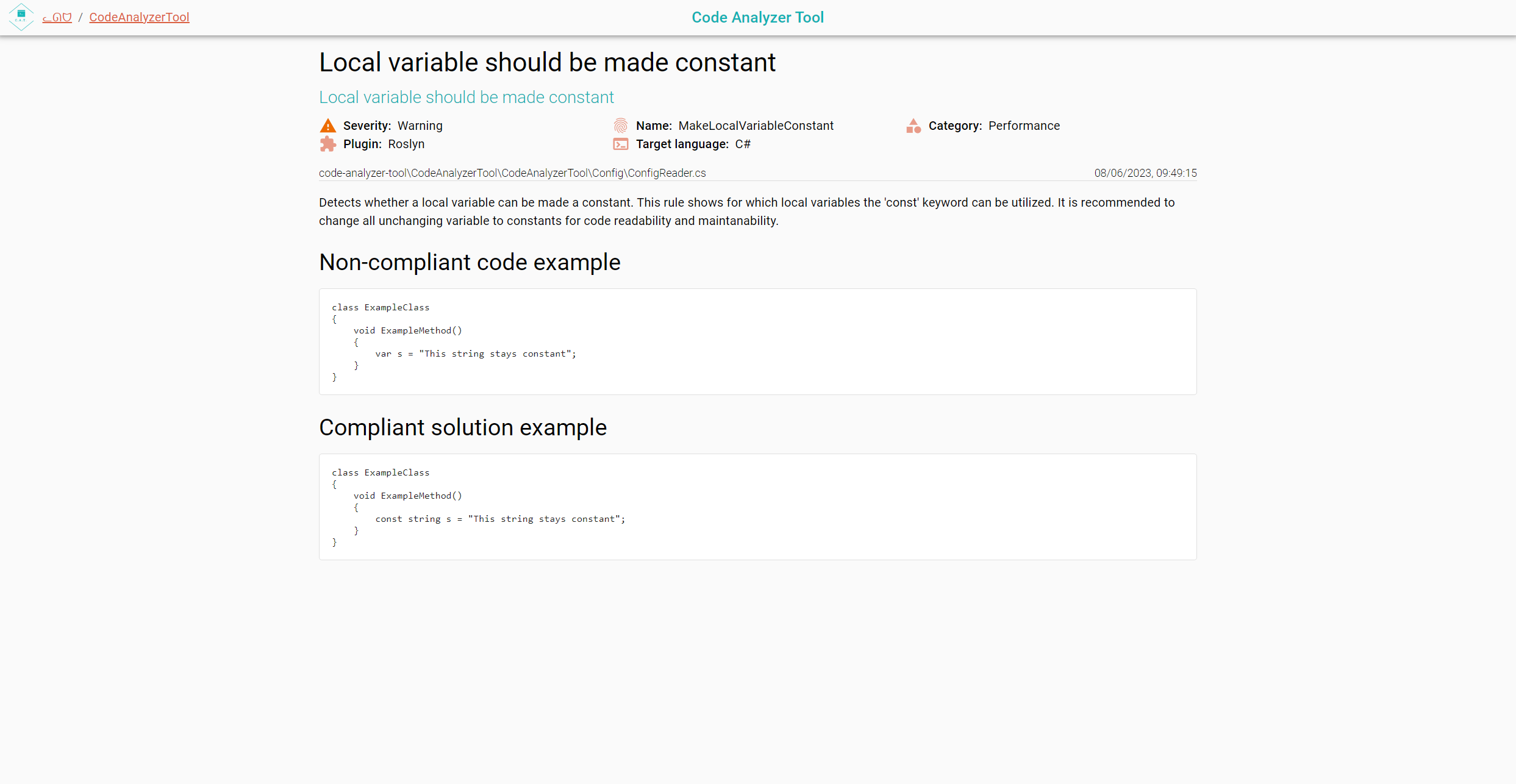Click the fingerprint icon beside Name
The width and height of the screenshot is (1516, 784).
[x=620, y=126]
